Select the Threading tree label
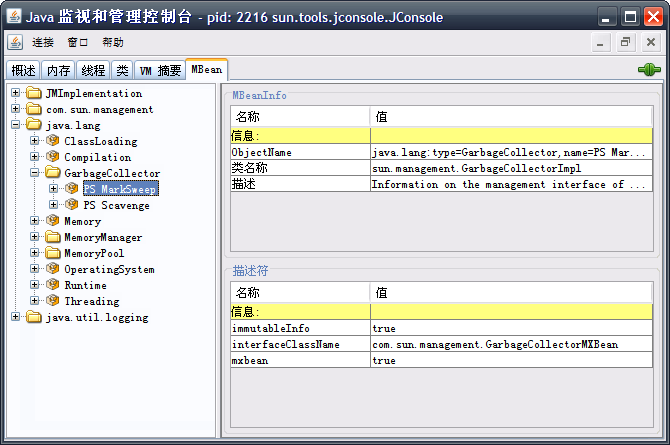The width and height of the screenshot is (670, 445). click(x=92, y=301)
